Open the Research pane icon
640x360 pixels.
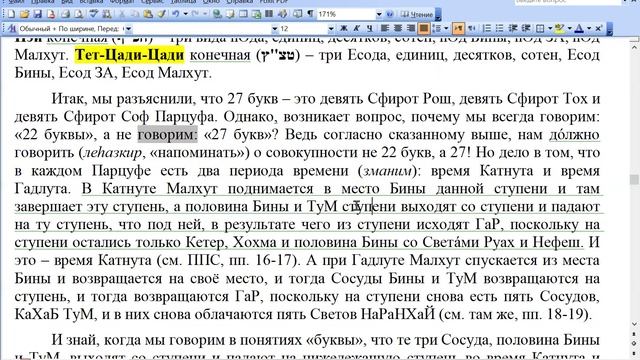coord(107,14)
